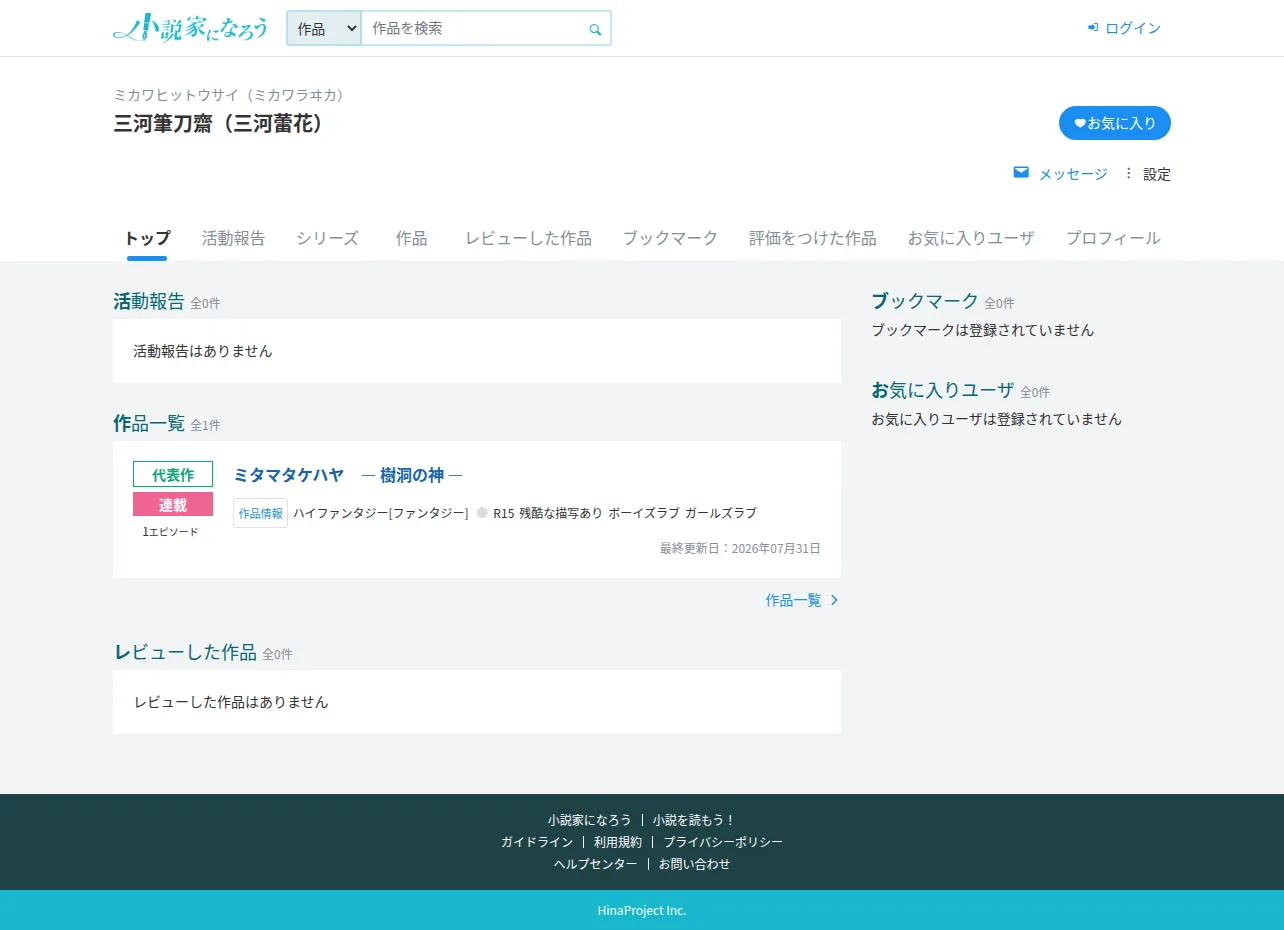Open the 作品一覧 full list link

pos(793,600)
